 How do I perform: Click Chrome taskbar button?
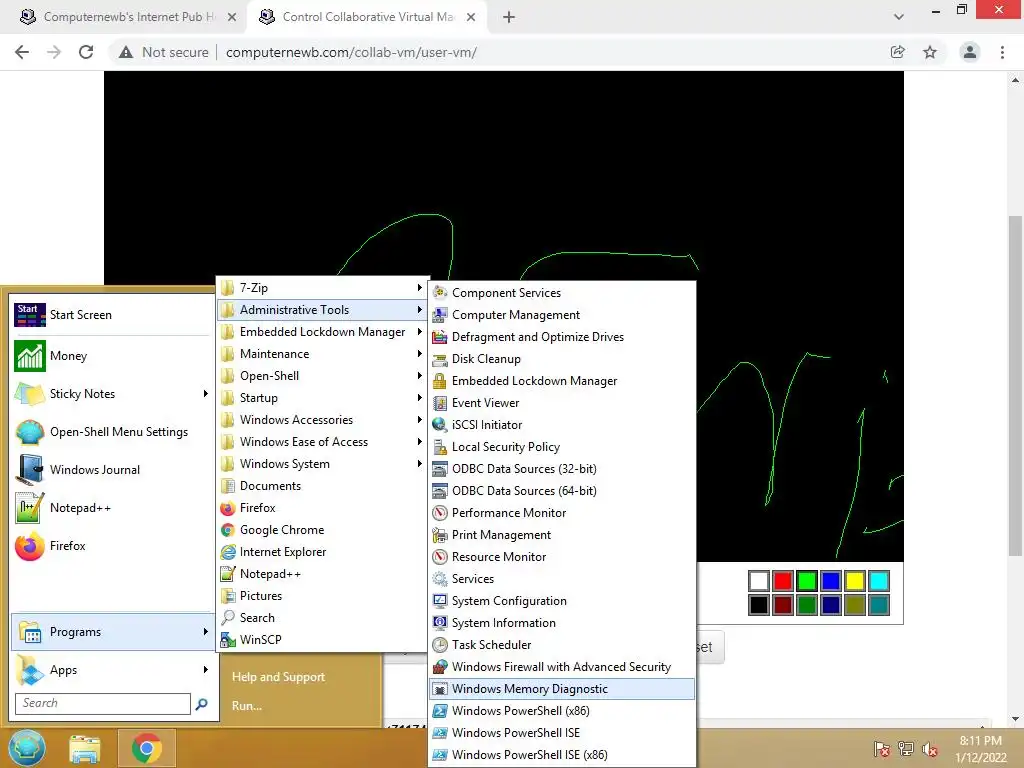(147, 748)
